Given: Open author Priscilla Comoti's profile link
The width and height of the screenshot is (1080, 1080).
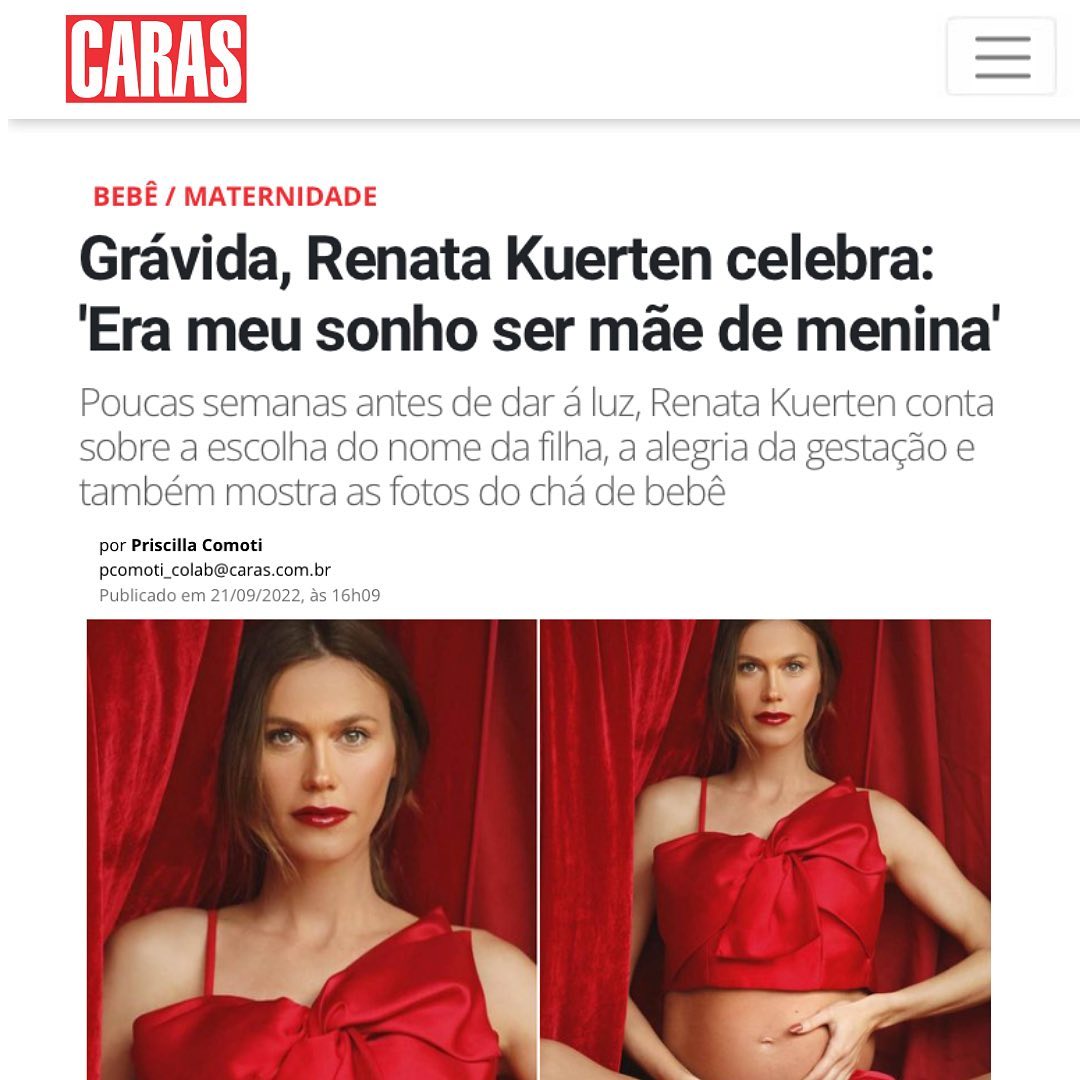Looking at the screenshot, I should 197,545.
